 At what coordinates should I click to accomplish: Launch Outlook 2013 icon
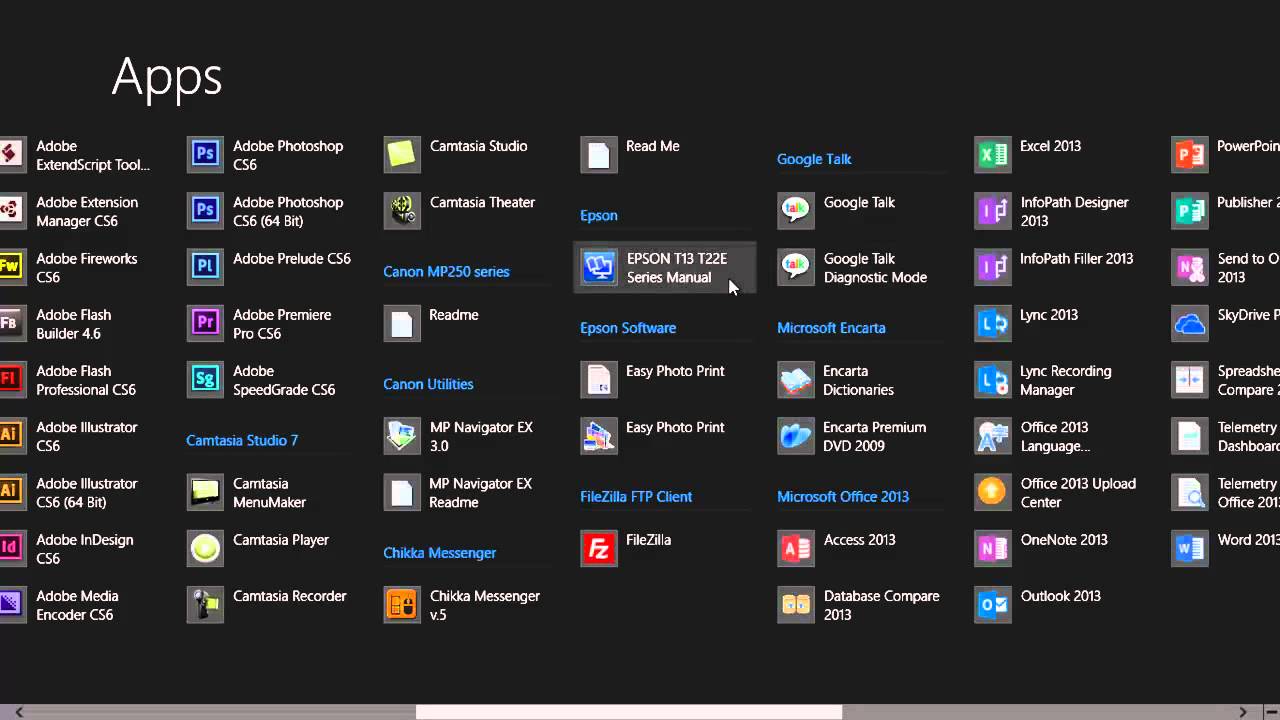click(993, 605)
